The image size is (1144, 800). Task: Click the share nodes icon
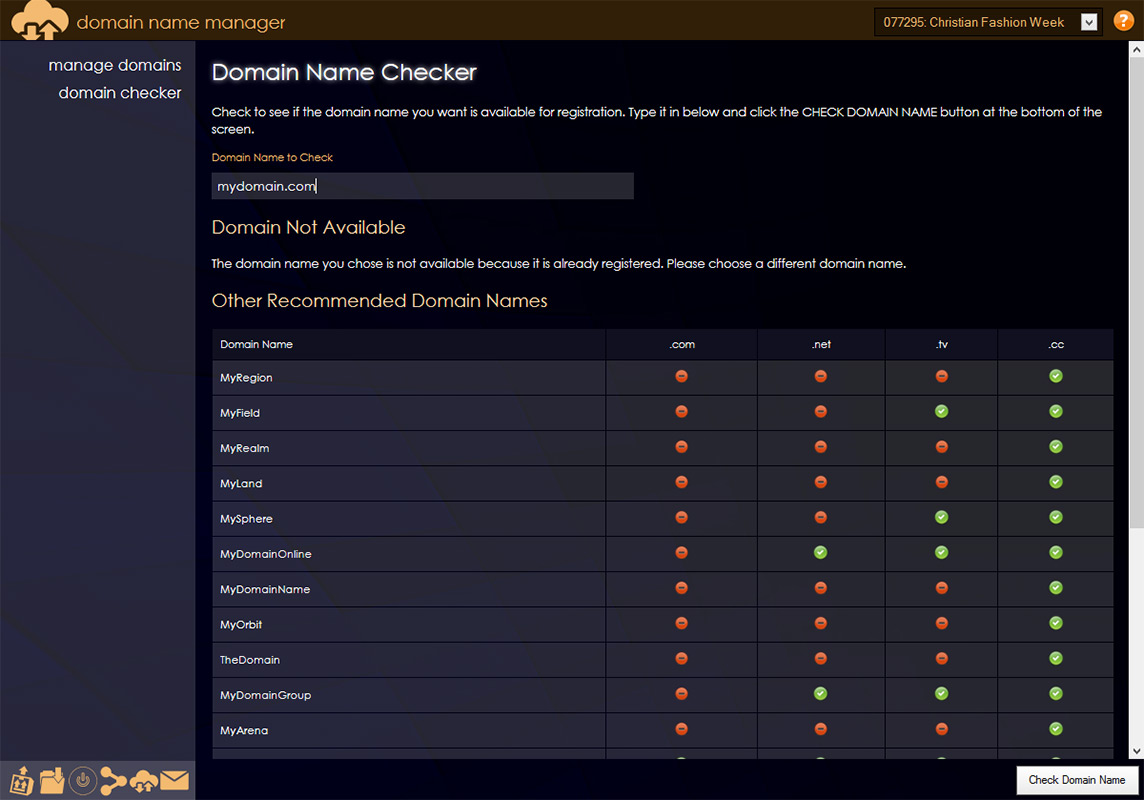[113, 779]
